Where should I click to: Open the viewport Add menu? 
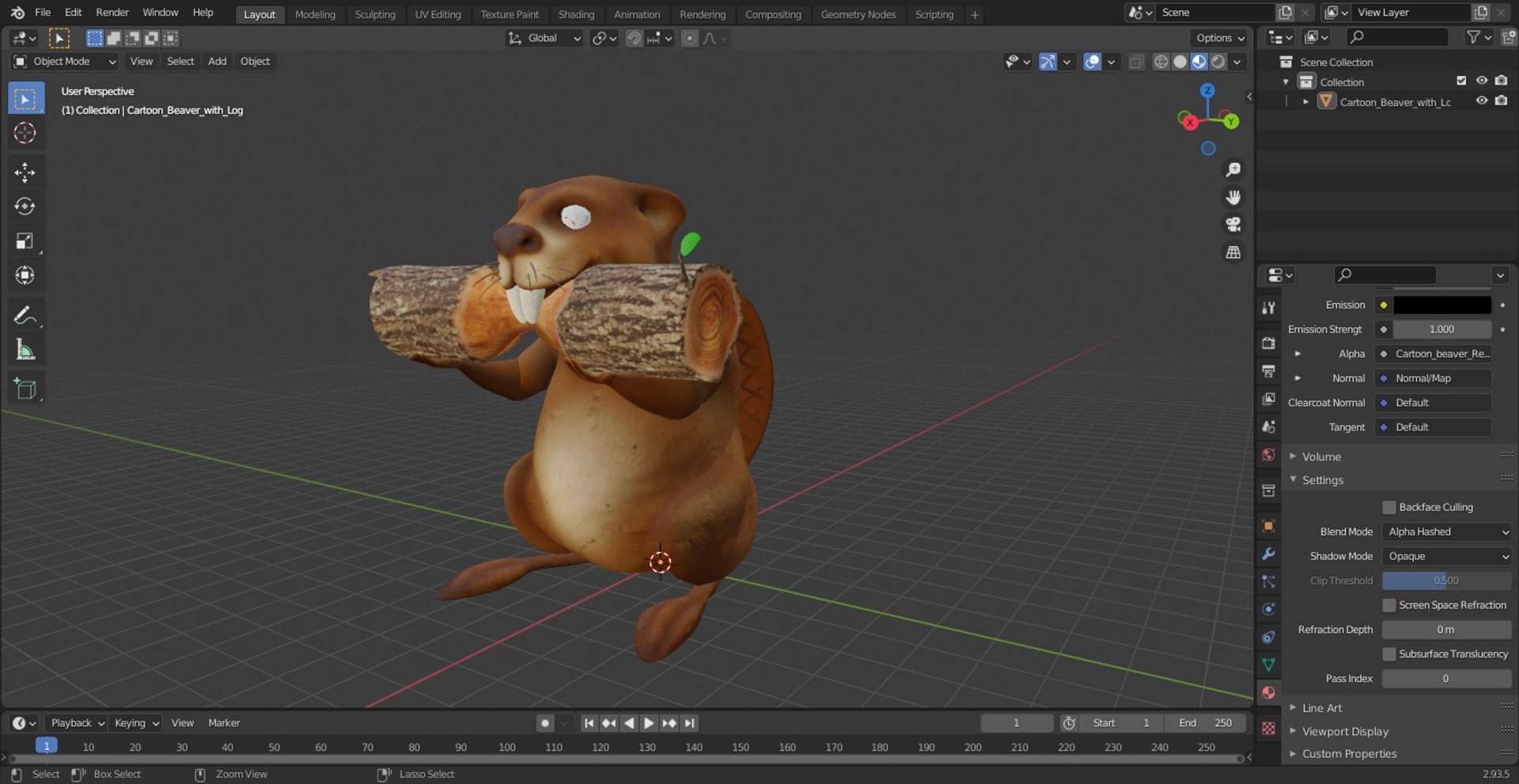coord(217,62)
